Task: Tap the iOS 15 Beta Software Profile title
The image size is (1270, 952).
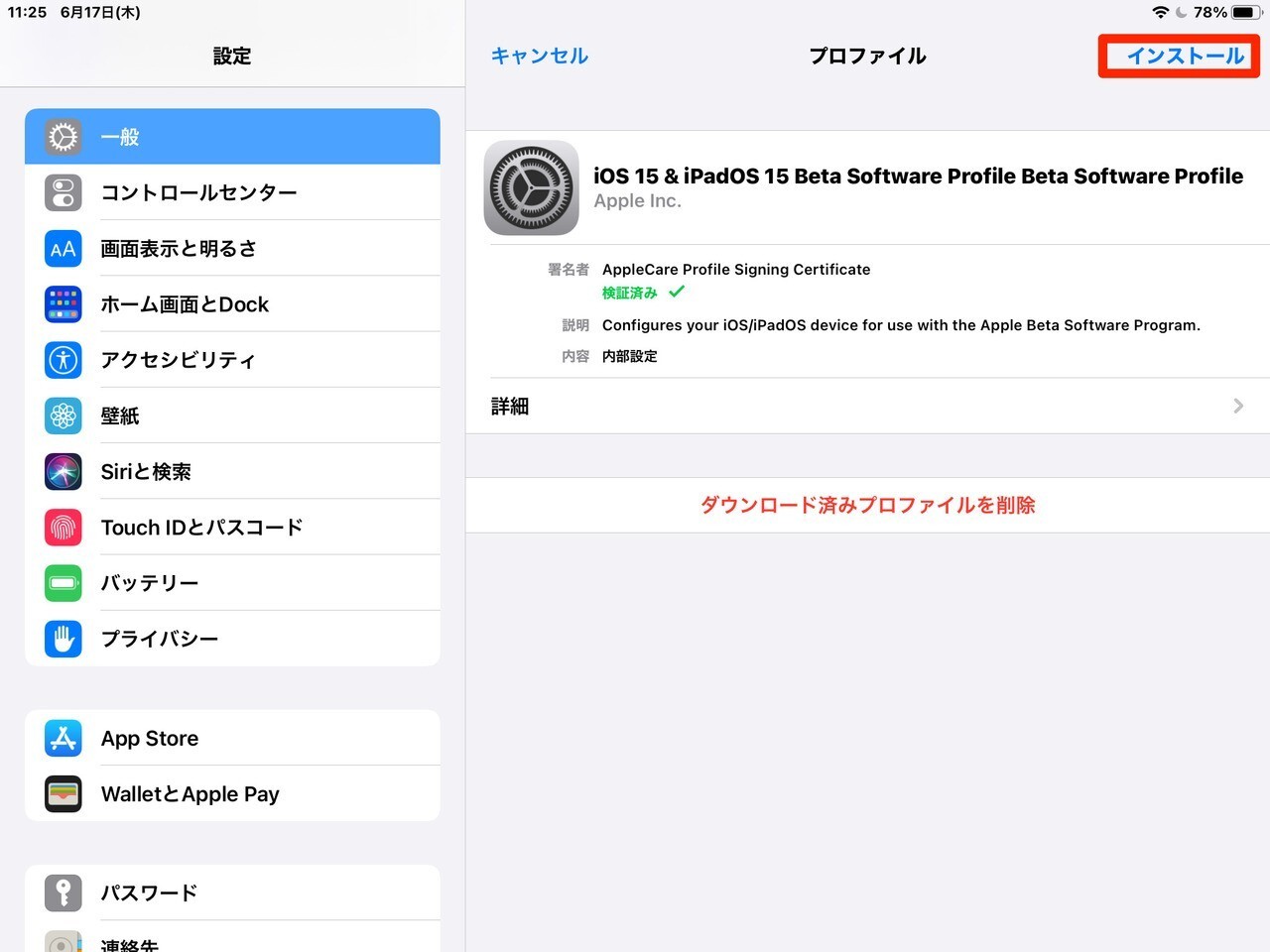Action: 918,176
